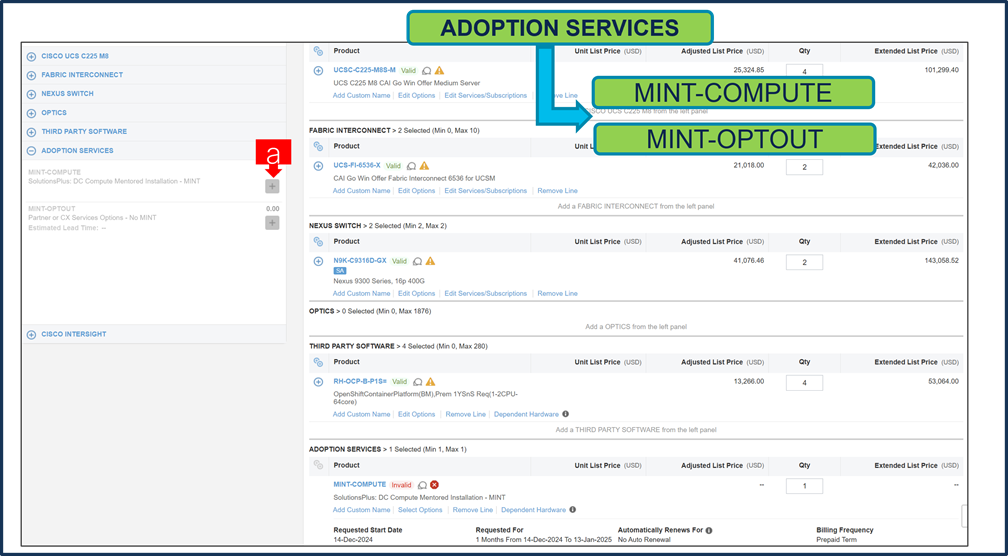Open the MINT-COMPUTE product link in table
This screenshot has height=556, width=1008.
point(359,484)
